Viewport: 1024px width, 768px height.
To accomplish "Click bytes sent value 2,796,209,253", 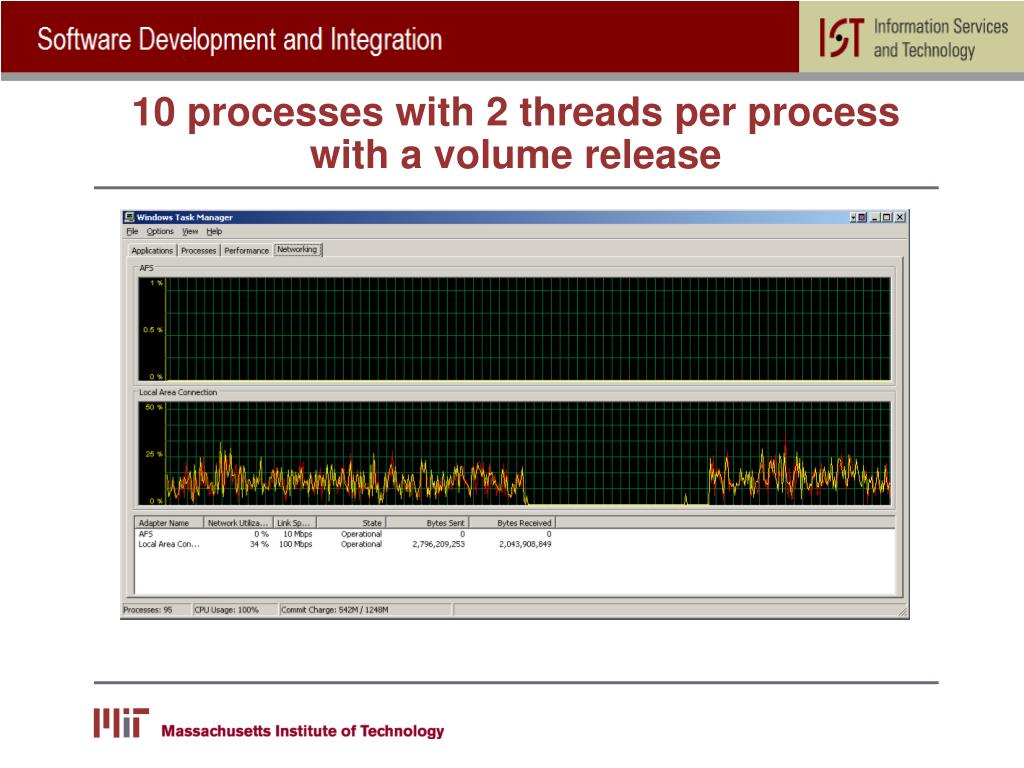I will 438,544.
